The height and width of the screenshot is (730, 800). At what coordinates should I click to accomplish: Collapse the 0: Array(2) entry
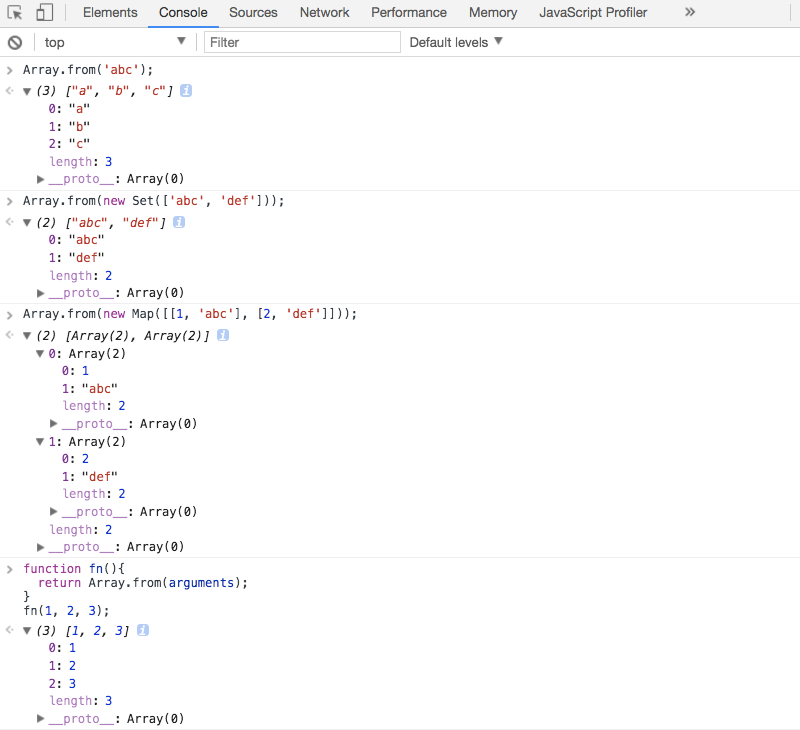point(40,354)
